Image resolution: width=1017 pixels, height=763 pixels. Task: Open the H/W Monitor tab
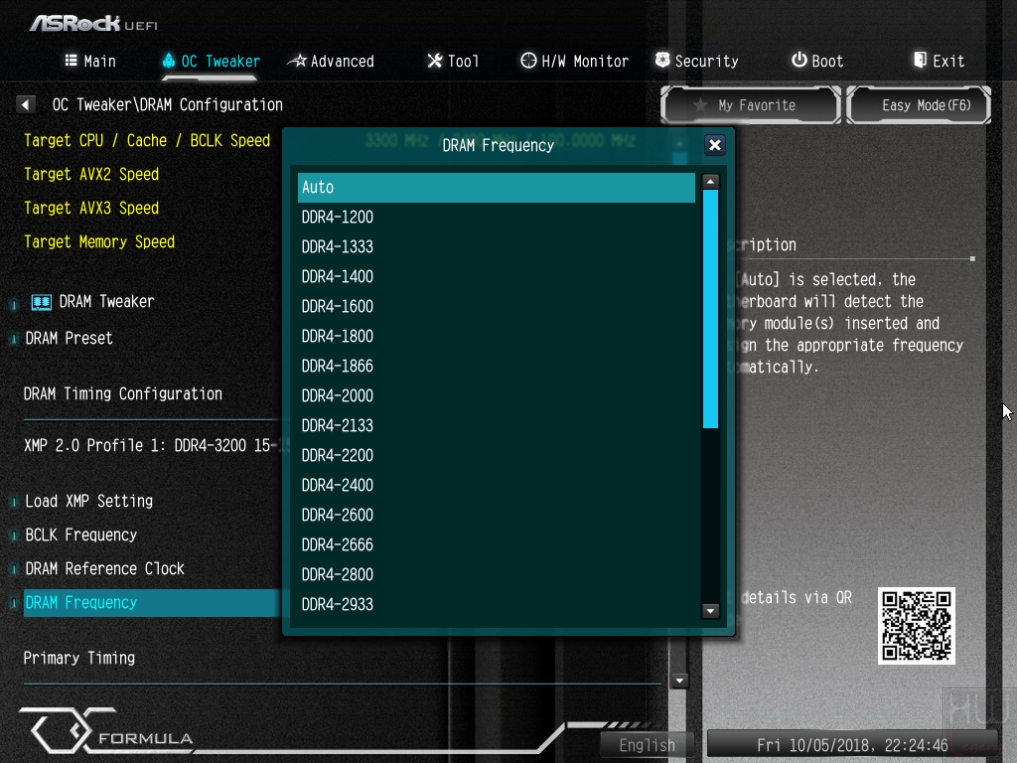tap(575, 61)
